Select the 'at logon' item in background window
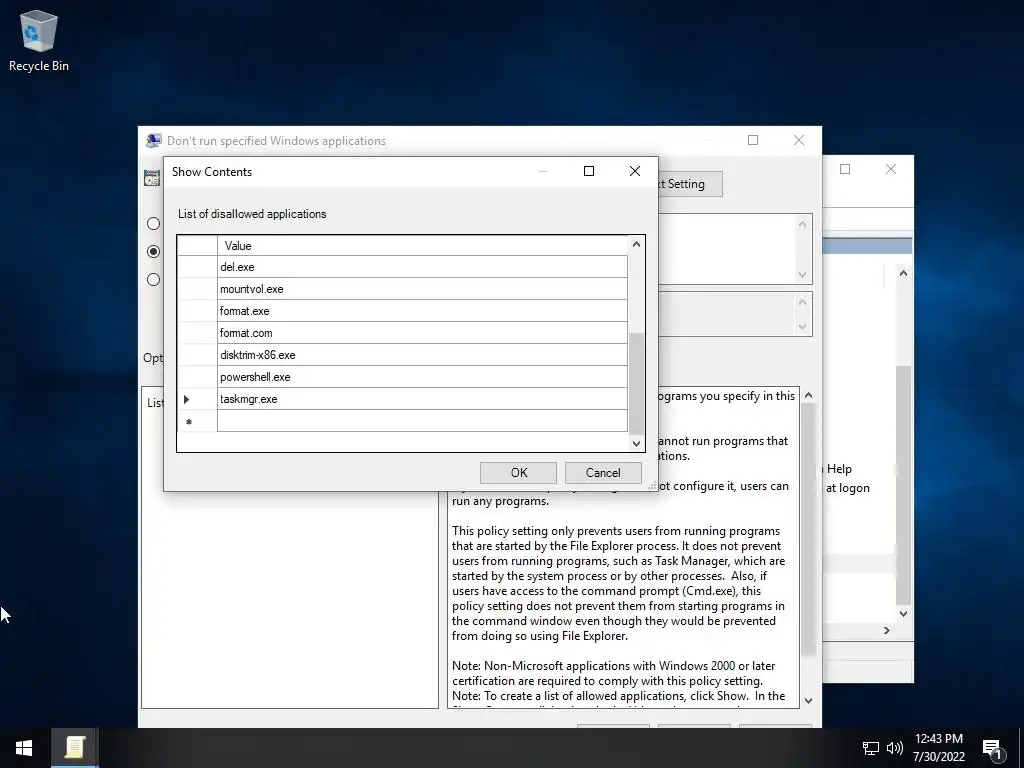The height and width of the screenshot is (768, 1024). pos(848,488)
